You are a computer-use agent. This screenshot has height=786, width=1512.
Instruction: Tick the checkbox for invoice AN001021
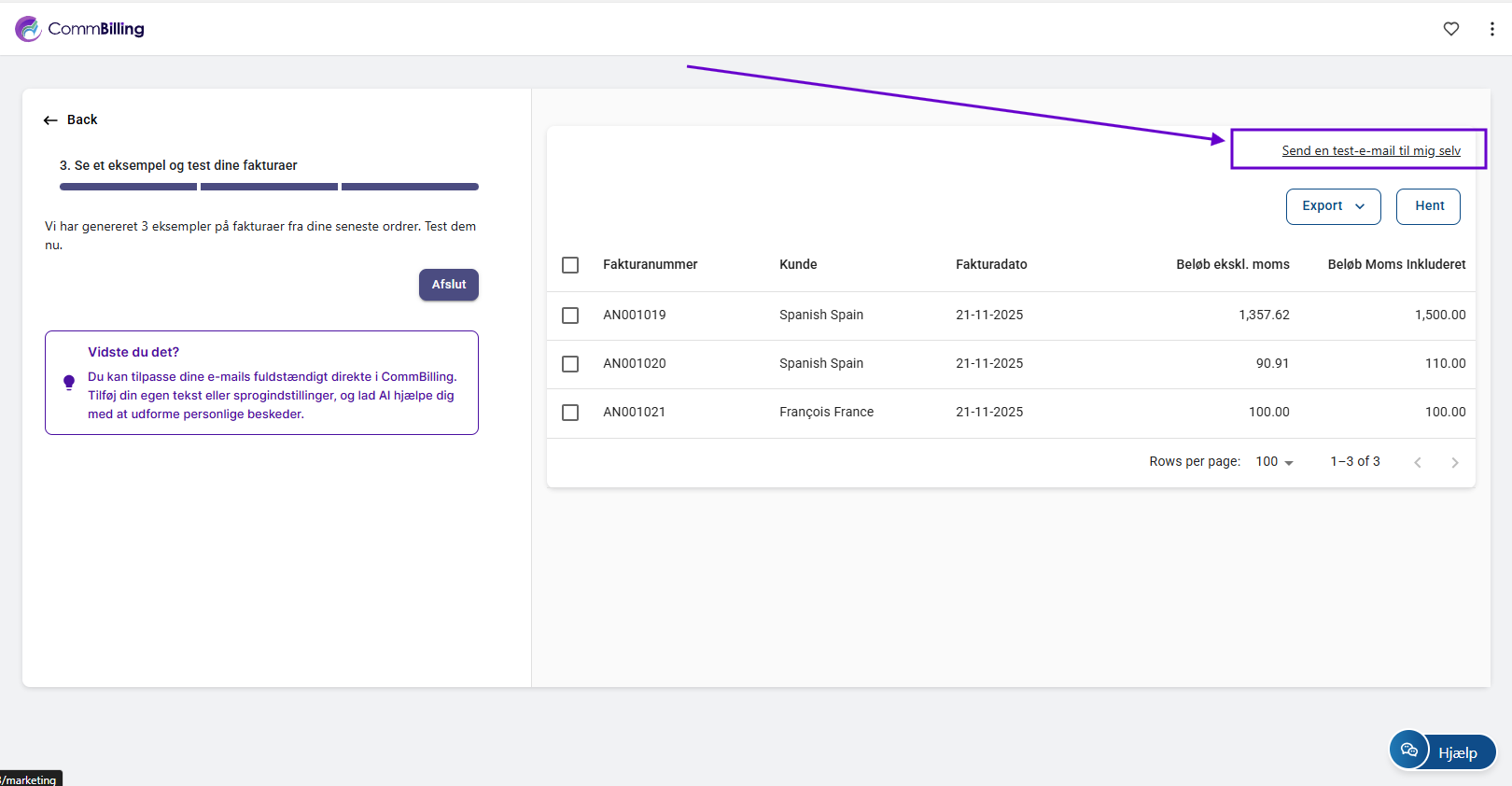tap(570, 413)
